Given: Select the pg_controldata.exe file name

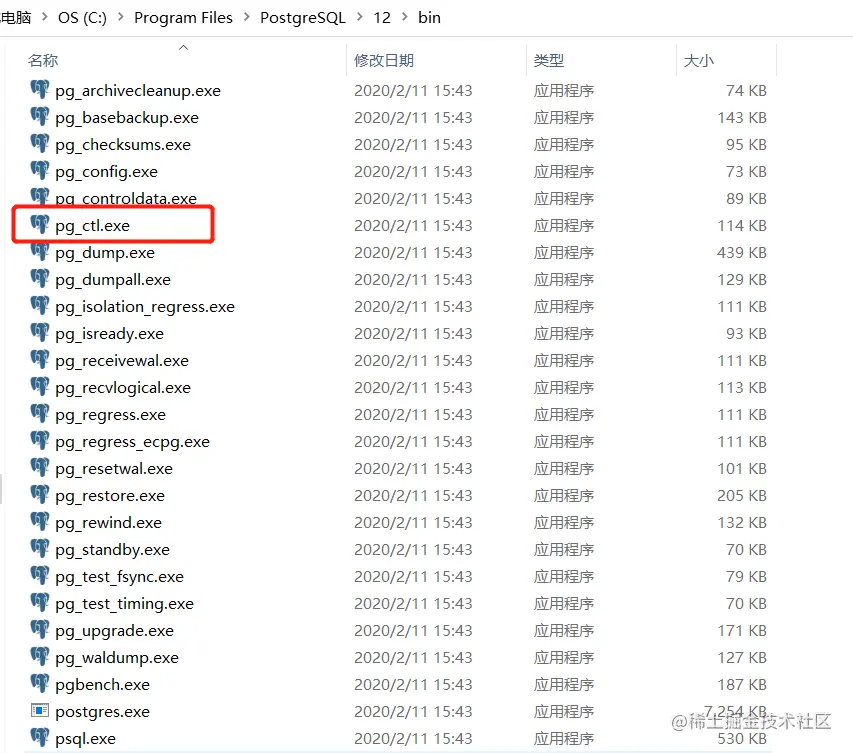Looking at the screenshot, I should click(x=126, y=198).
